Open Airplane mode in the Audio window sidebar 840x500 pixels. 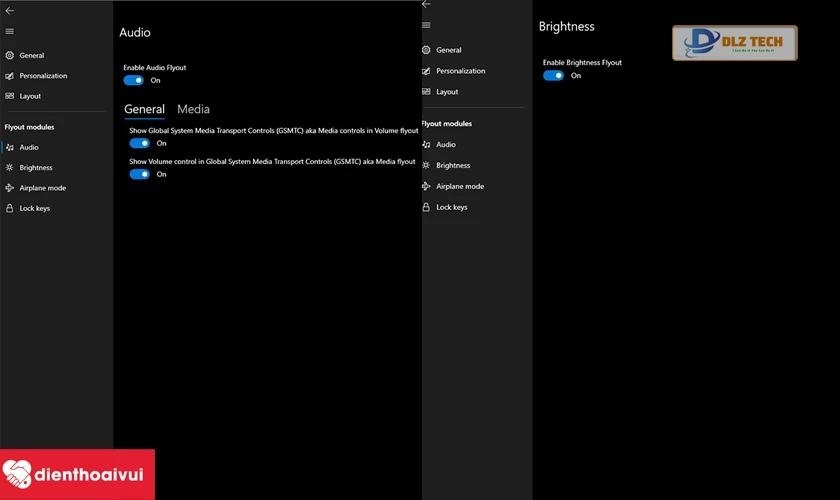[x=42, y=188]
